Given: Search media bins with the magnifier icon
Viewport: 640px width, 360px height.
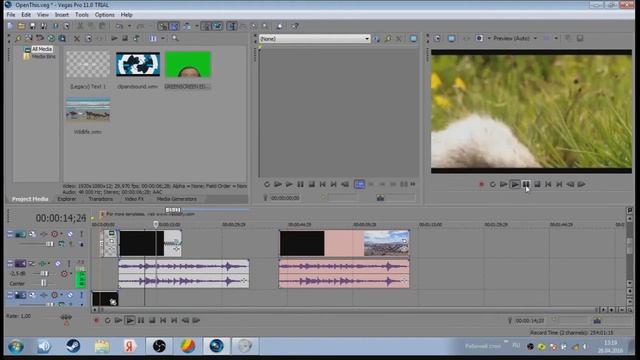Looking at the screenshot, I should click(175, 38).
